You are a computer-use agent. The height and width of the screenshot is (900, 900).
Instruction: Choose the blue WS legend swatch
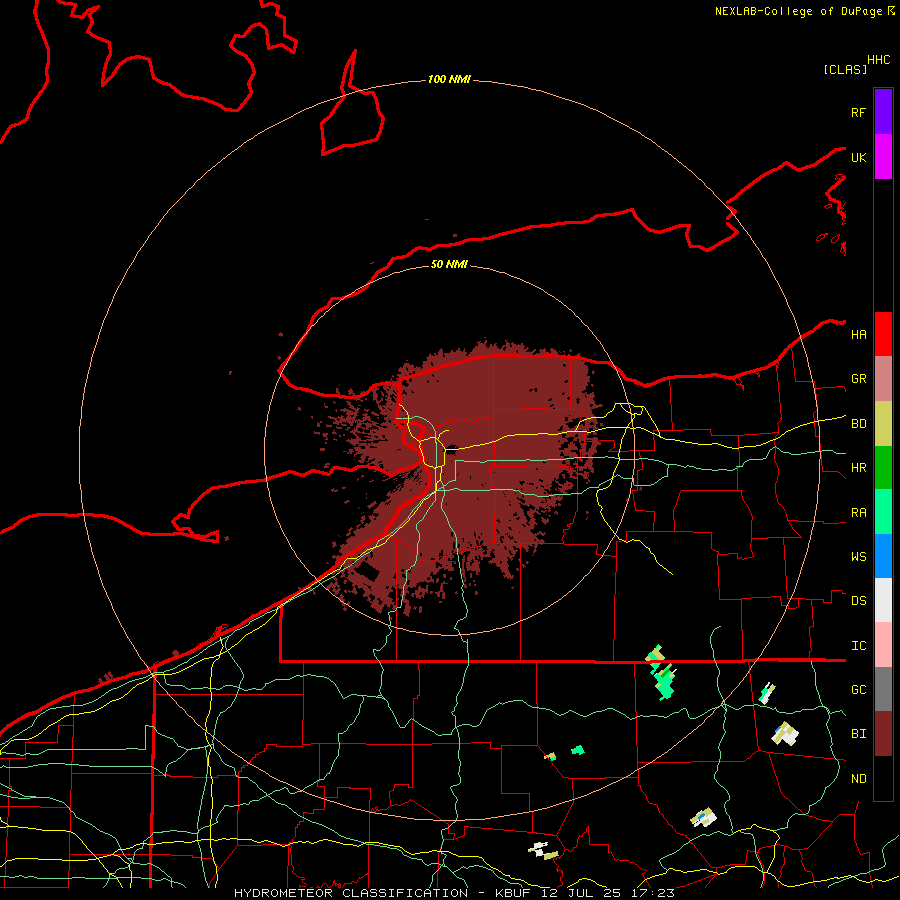click(x=883, y=556)
